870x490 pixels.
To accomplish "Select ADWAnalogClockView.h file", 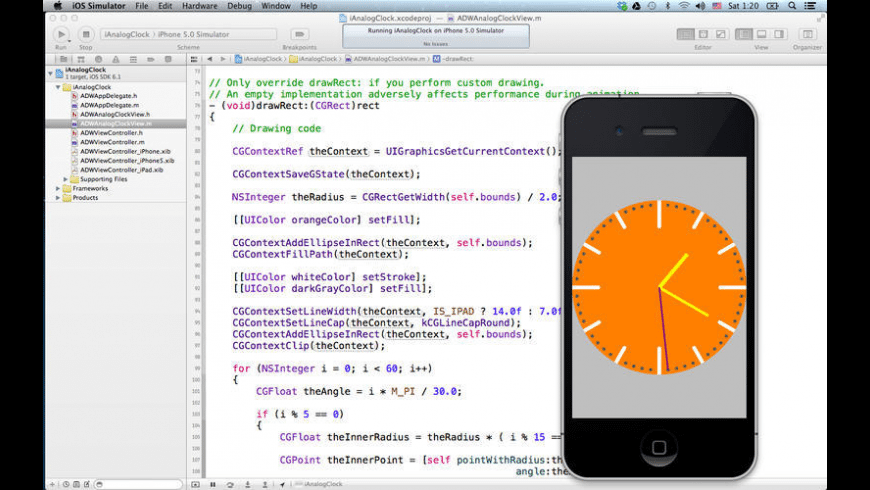I will [x=115, y=114].
